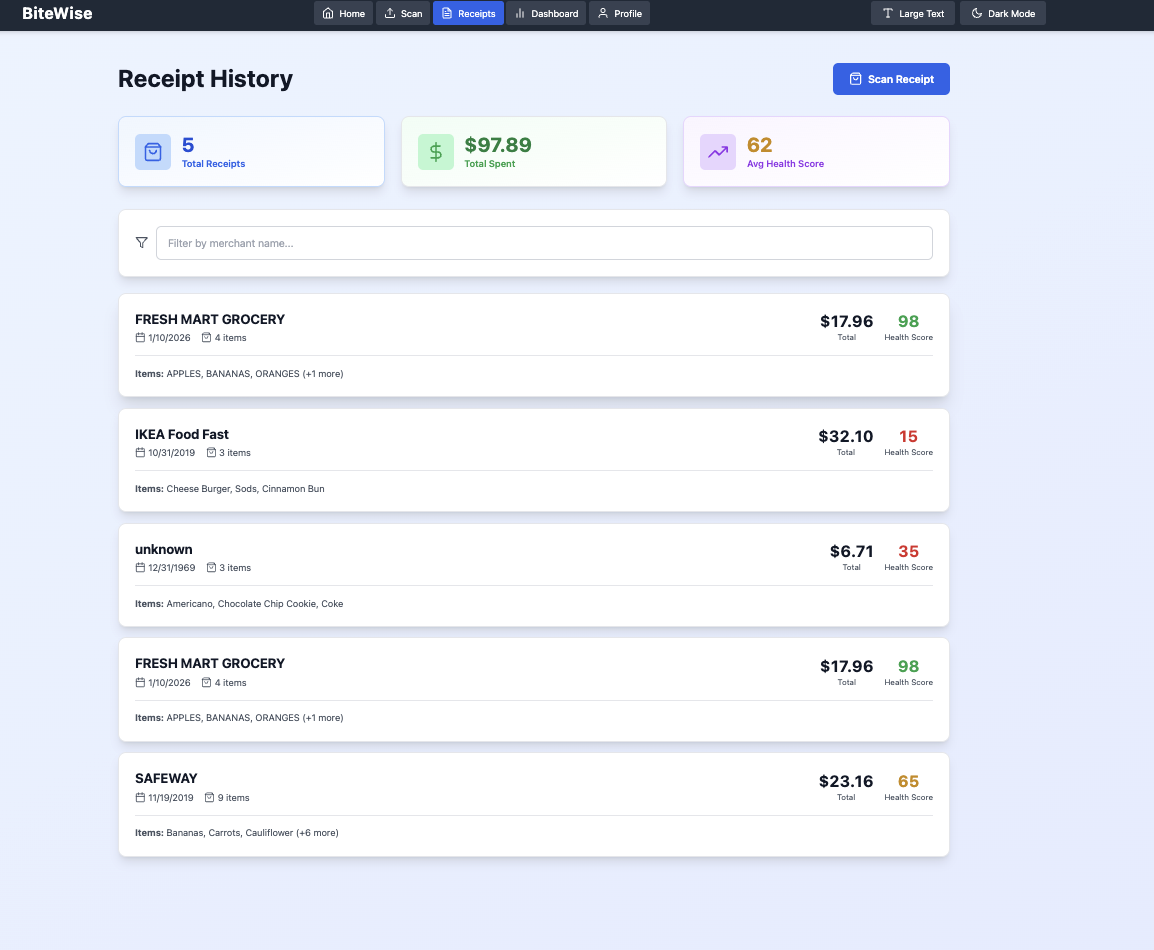Open the Profile tab
Screen dimensions: 1154x950
coord(620,13)
